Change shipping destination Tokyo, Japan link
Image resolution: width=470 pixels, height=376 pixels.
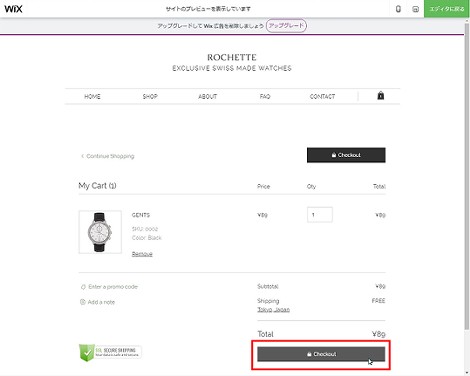273,310
